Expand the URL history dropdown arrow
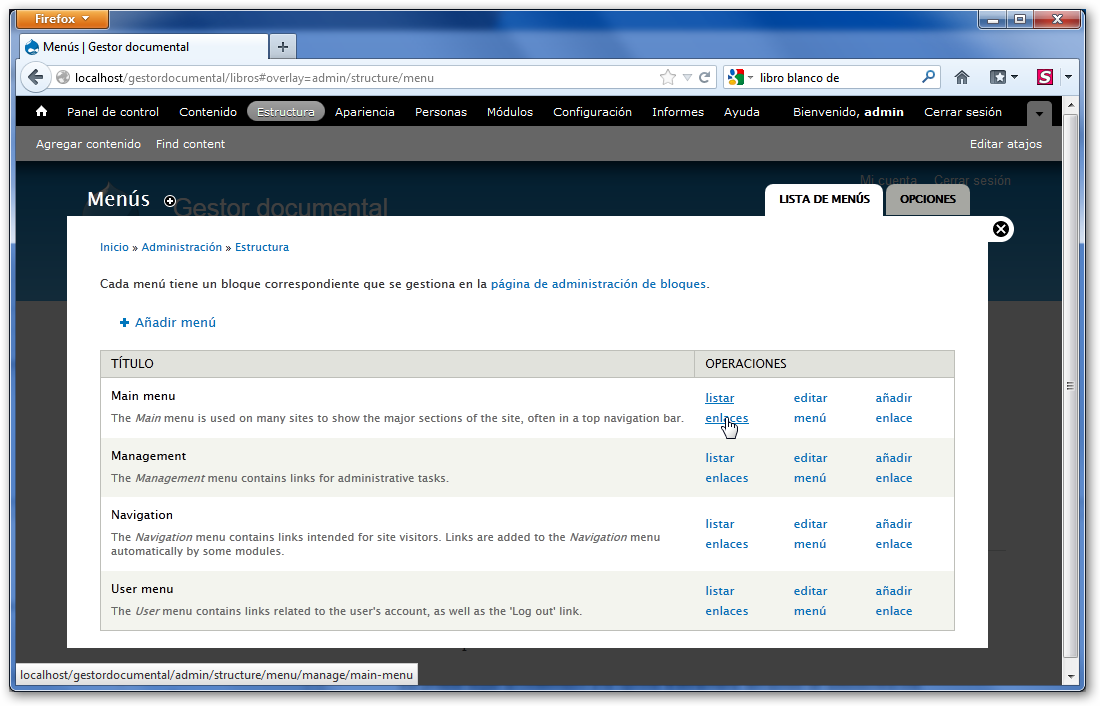Viewport: 1100px width, 706px height. pyautogui.click(x=687, y=77)
